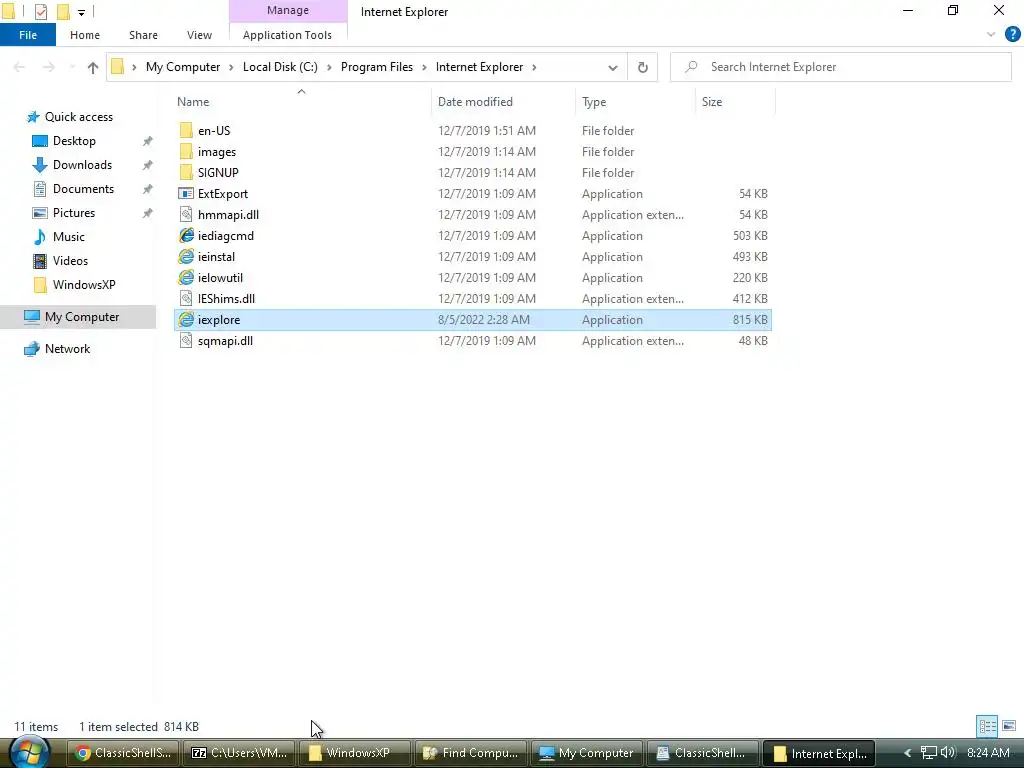Open the recent locations dropdown arrow
This screenshot has width=1024, height=768.
[x=72, y=67]
